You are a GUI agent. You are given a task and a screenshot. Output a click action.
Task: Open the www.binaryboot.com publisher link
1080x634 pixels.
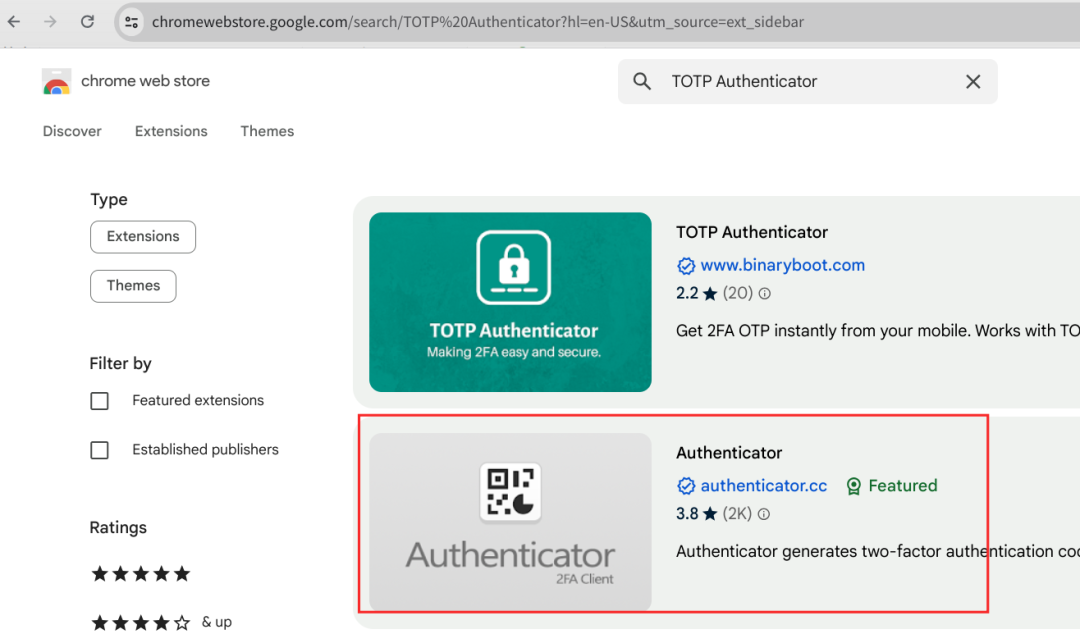click(x=782, y=265)
